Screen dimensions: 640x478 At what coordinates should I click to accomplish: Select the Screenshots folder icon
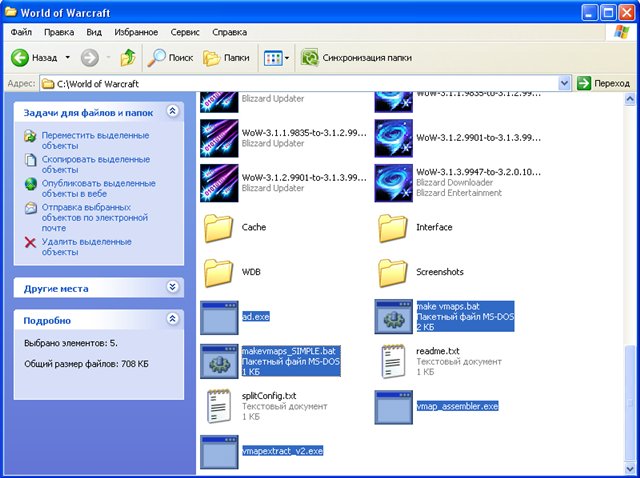pos(393,273)
